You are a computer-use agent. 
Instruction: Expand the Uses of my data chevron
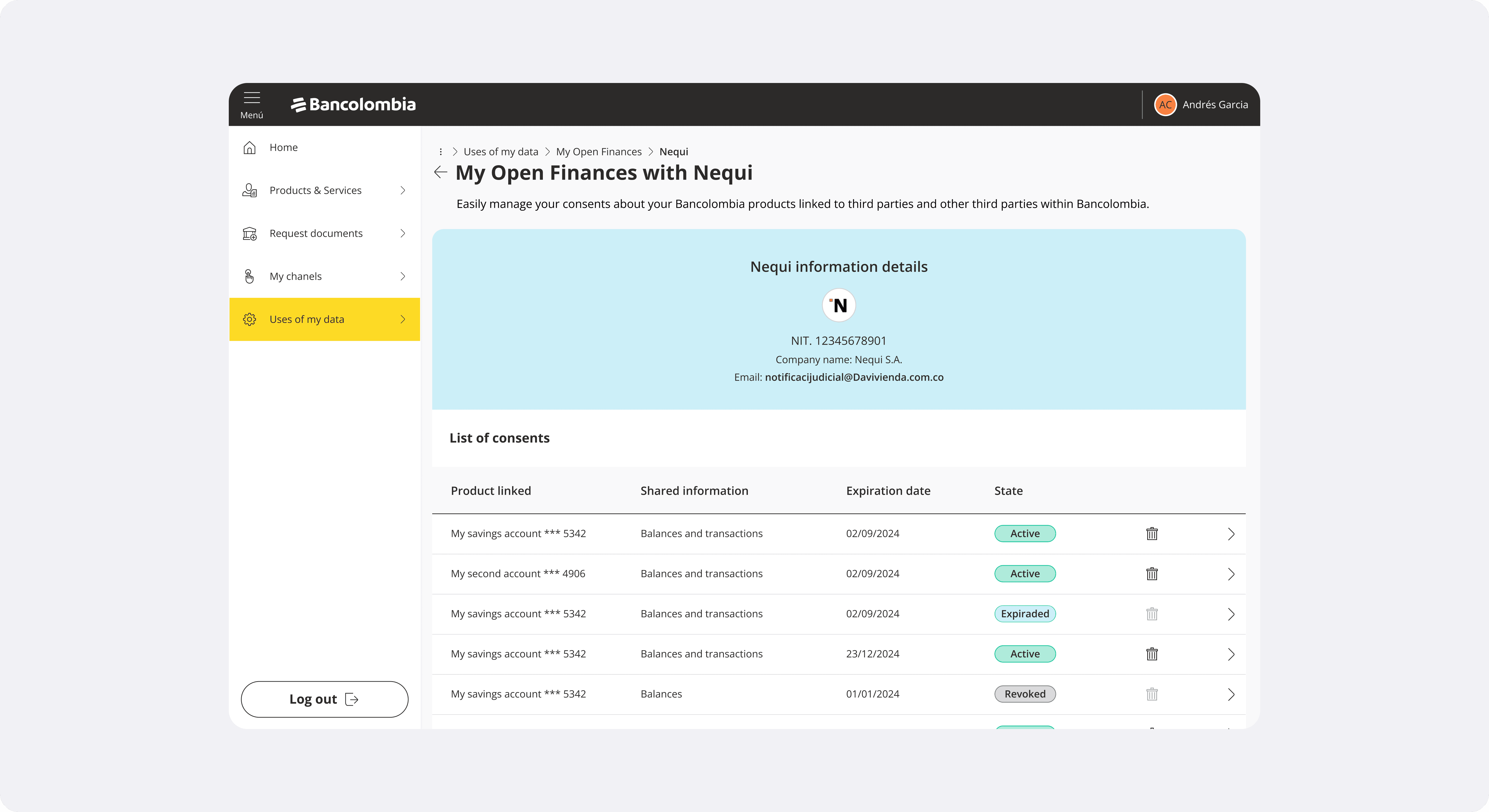coord(403,319)
